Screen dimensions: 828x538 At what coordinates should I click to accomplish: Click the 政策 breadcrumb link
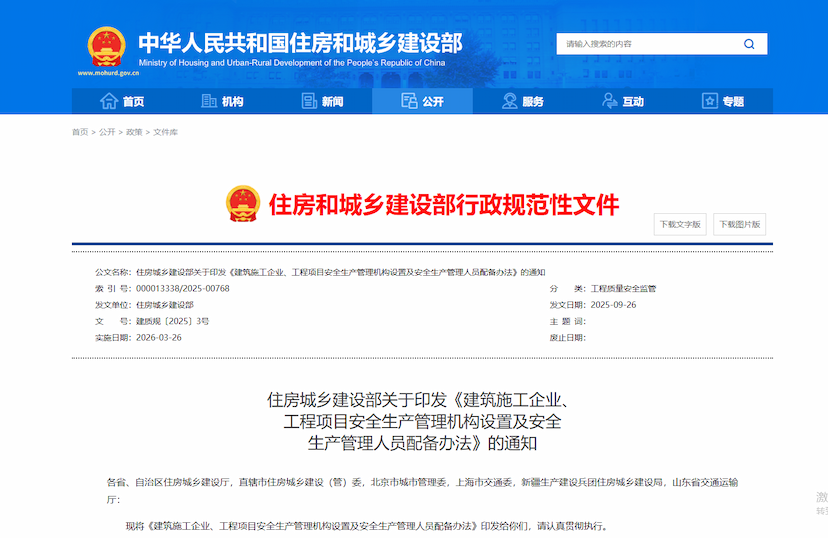tap(134, 132)
